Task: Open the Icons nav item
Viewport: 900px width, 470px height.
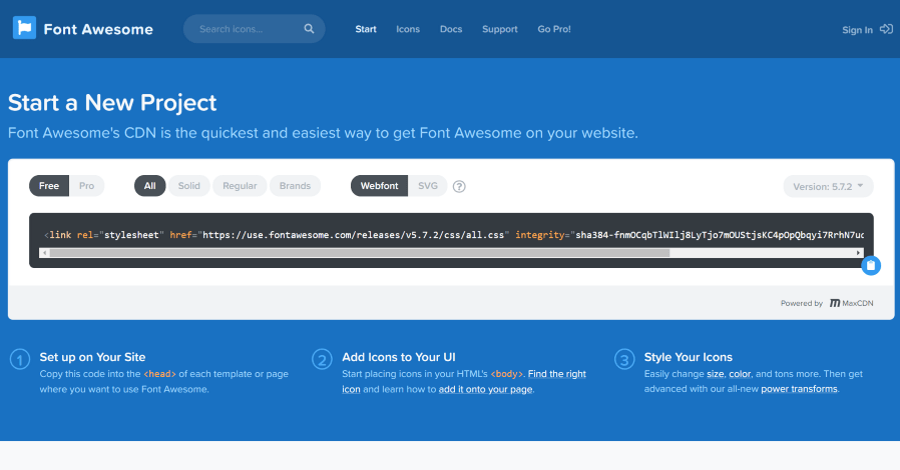Action: pos(408,29)
